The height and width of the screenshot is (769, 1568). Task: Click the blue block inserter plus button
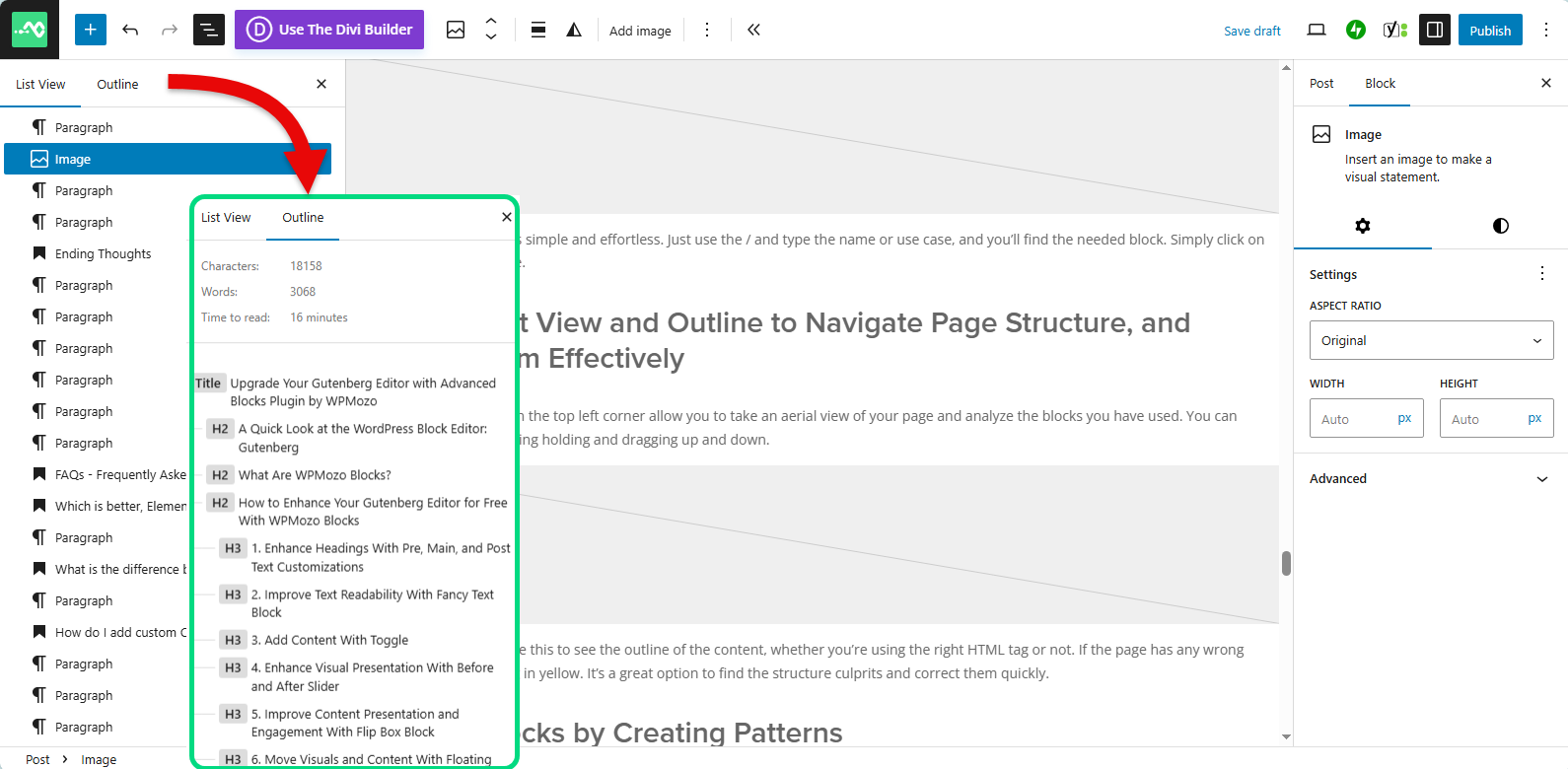coord(90,30)
